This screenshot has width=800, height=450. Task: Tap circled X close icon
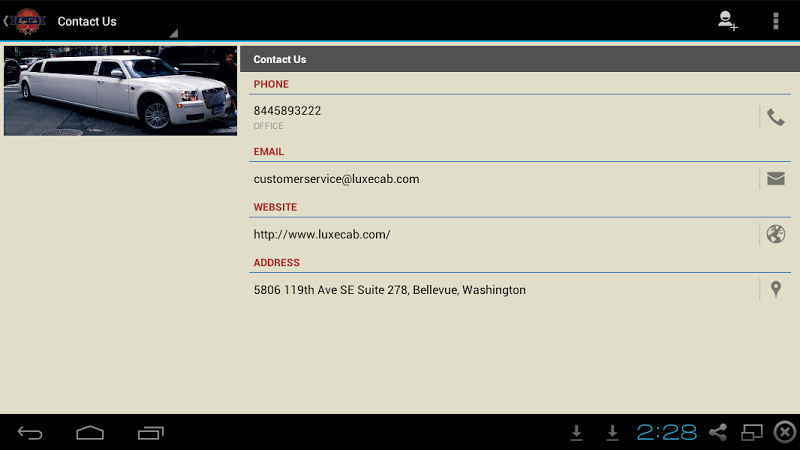click(x=785, y=433)
